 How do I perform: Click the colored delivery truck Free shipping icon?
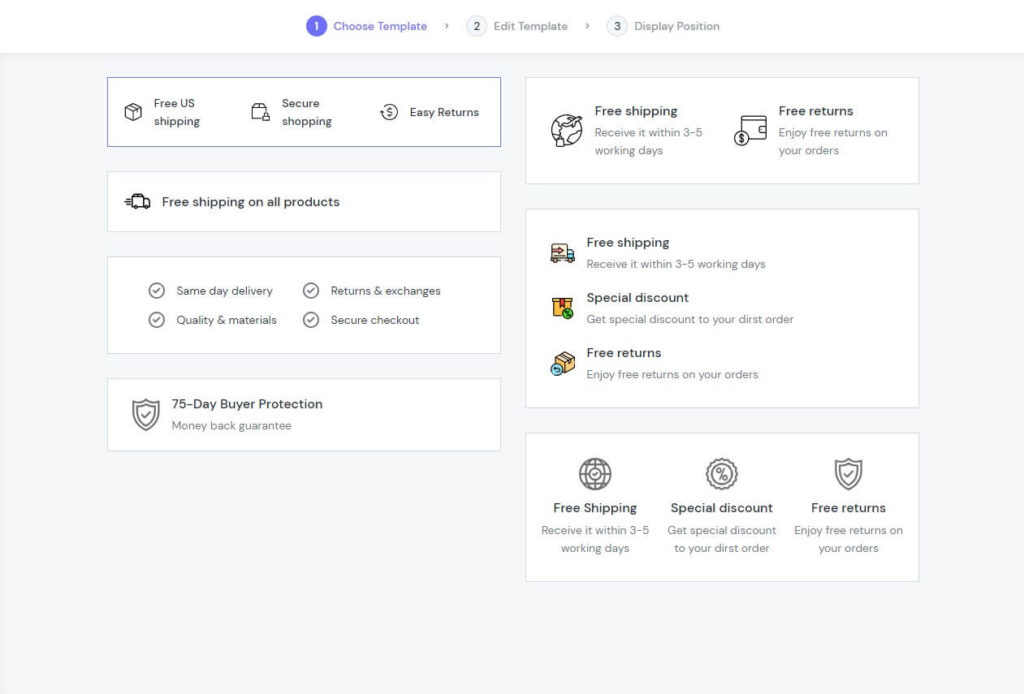[x=562, y=253]
